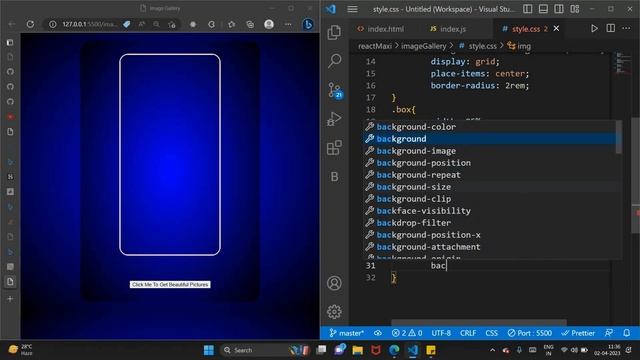Toggle the VS Code secondary sidebar
The image size is (640, 360).
coord(559,9)
